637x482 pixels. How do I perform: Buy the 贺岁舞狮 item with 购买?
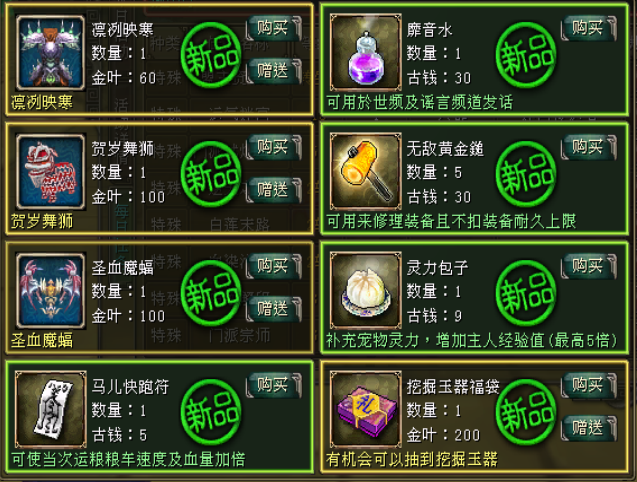[x=274, y=147]
